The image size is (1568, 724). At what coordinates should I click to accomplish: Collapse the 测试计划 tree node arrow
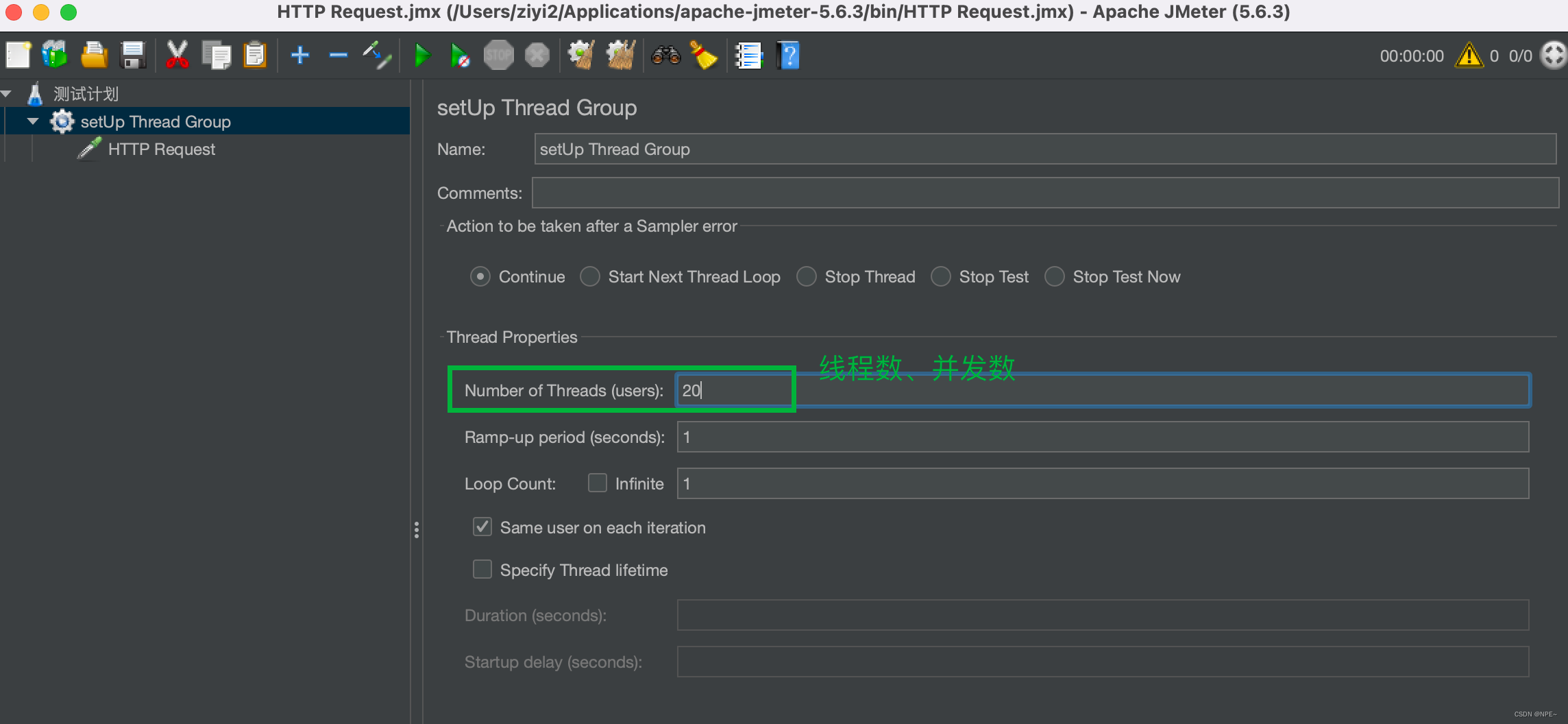coord(6,94)
